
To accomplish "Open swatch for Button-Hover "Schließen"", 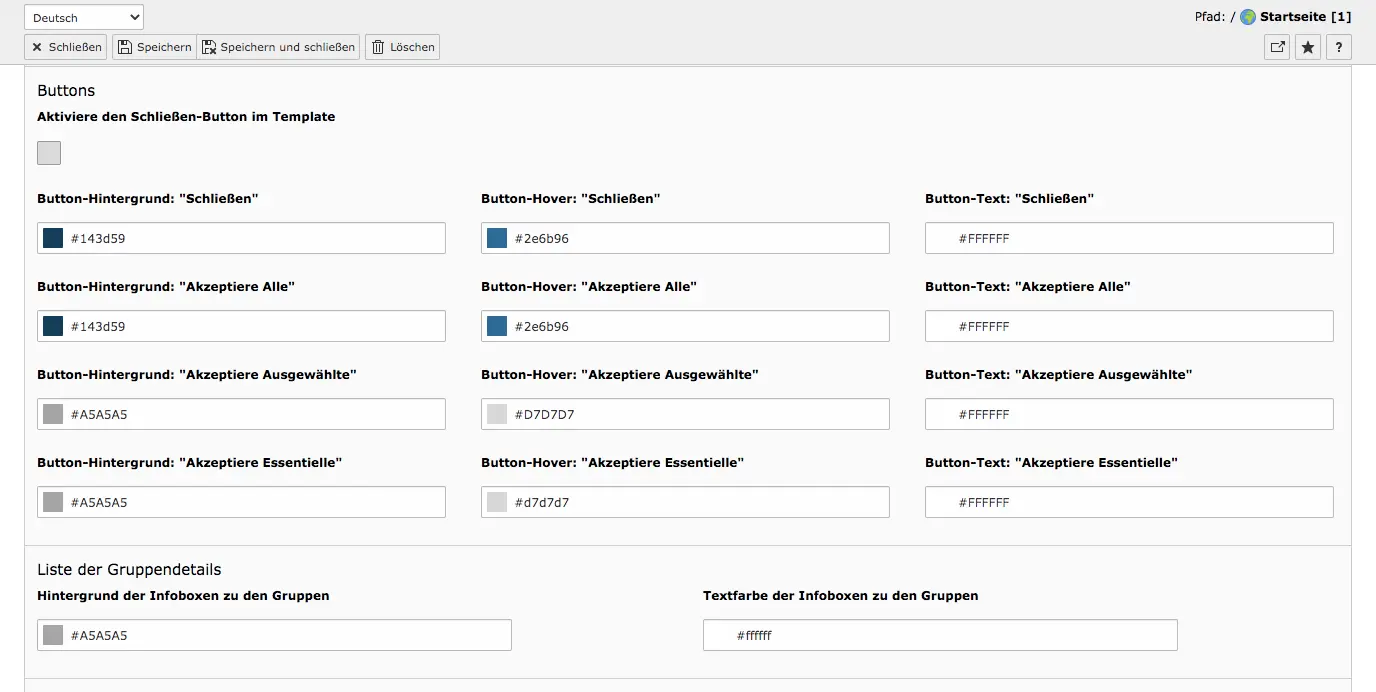I will [x=497, y=238].
